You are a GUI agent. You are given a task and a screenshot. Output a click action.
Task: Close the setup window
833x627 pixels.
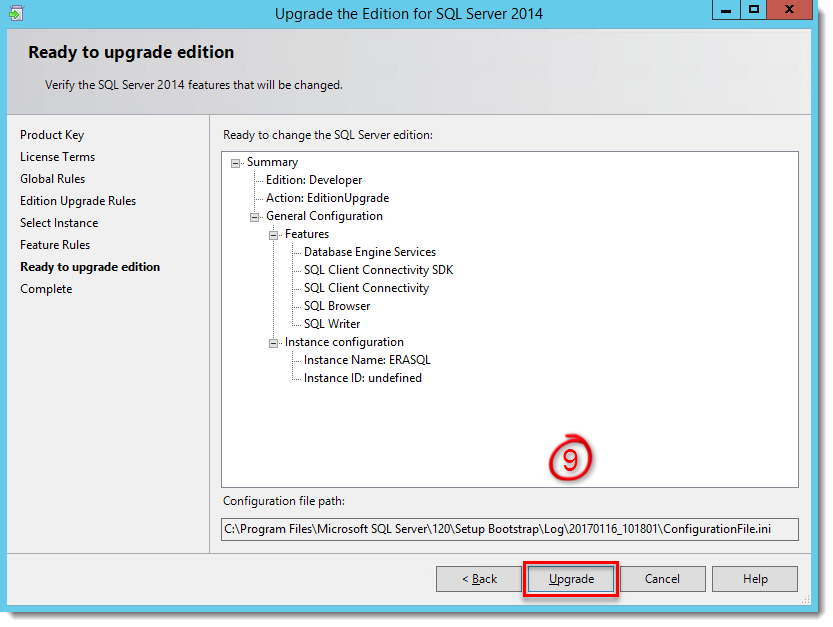[x=789, y=10]
